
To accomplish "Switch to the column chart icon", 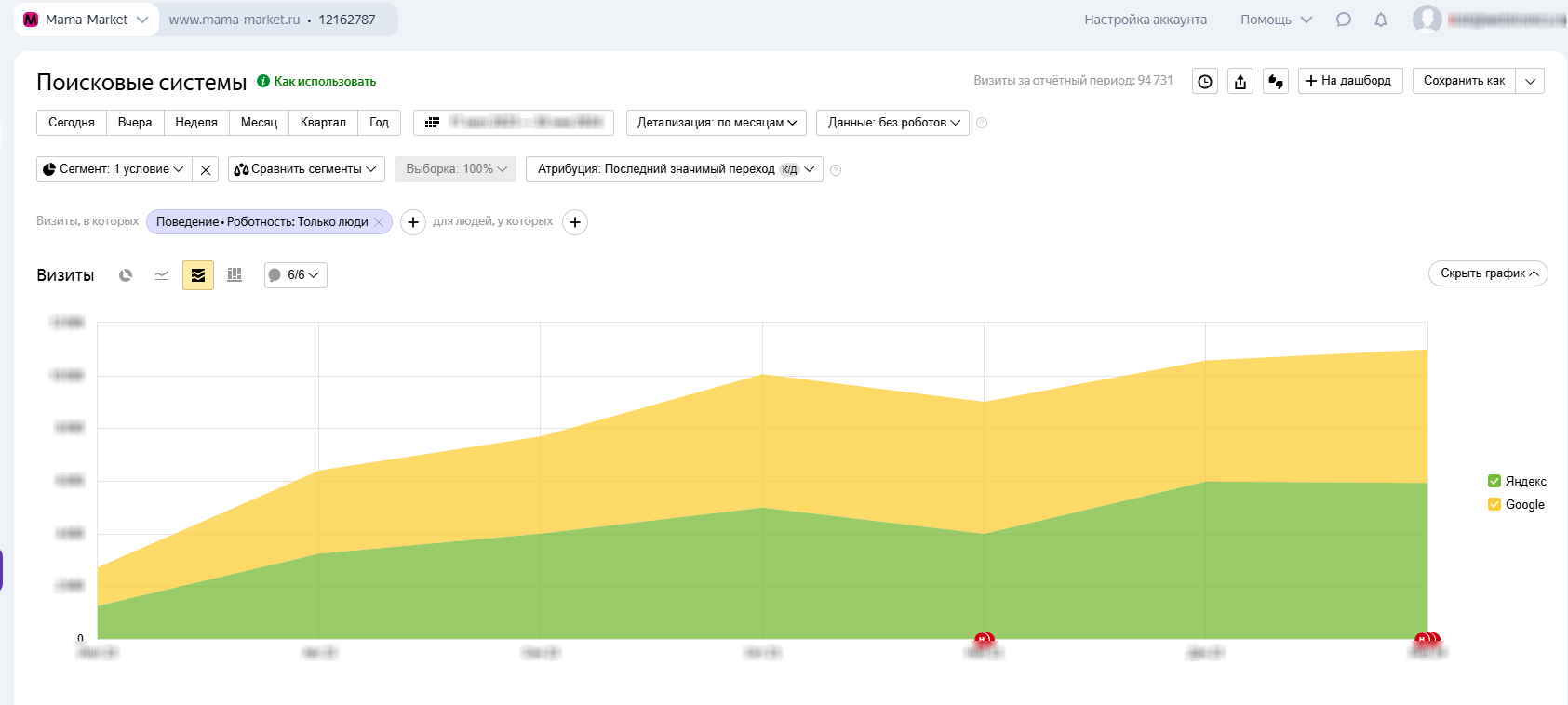I will pos(235,275).
